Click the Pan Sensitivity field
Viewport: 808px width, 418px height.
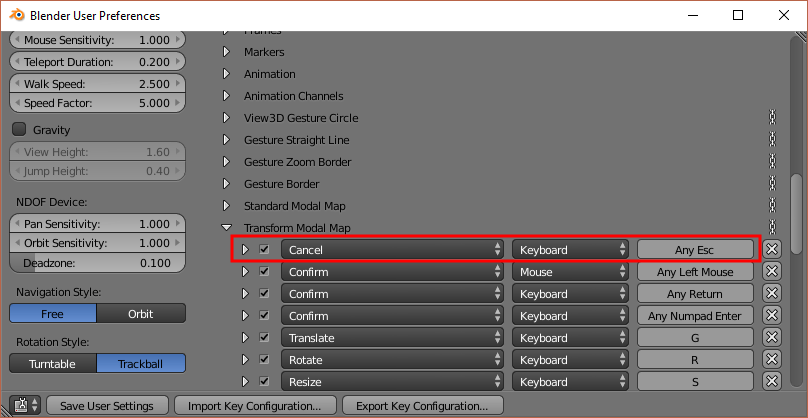point(97,224)
